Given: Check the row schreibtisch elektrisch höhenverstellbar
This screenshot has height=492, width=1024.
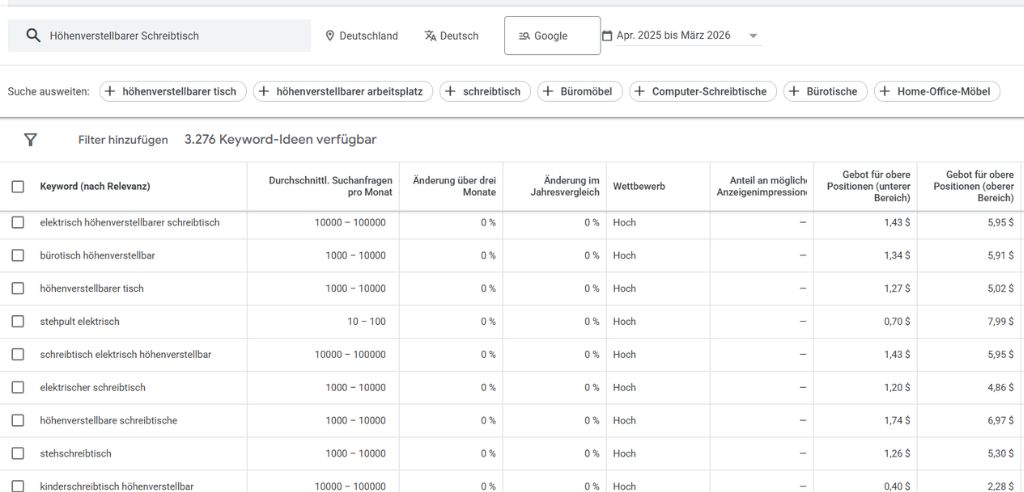Looking at the screenshot, I should (x=18, y=354).
